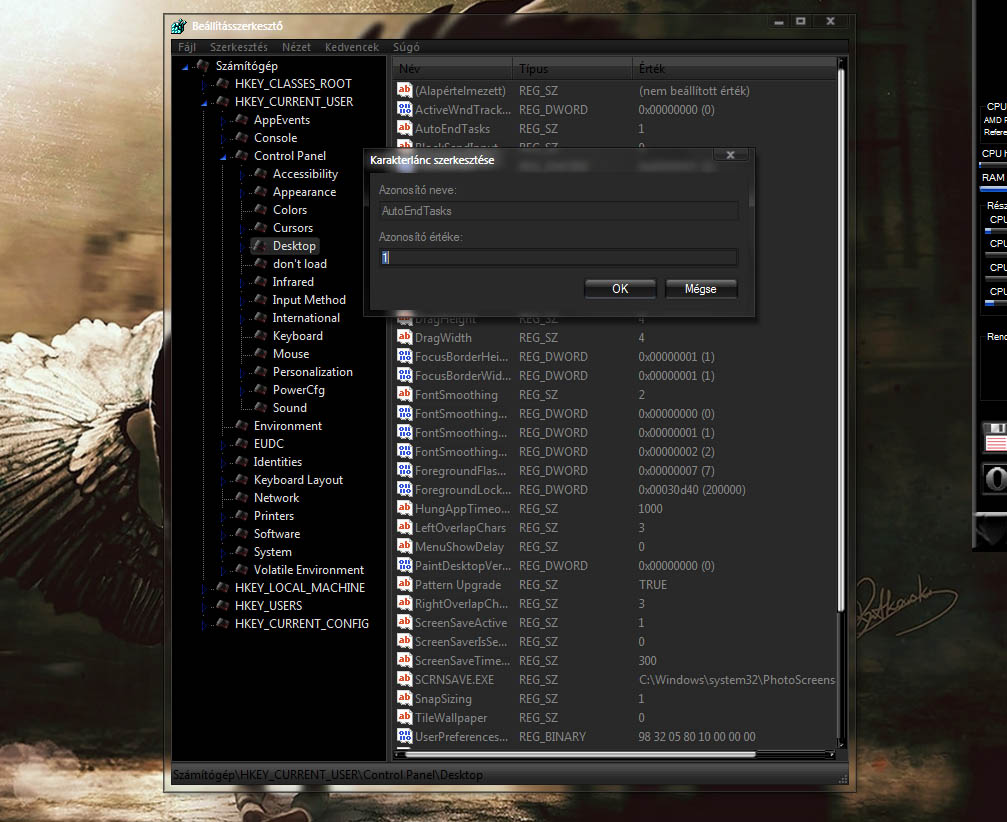Click the UserPreferences binary value icon
This screenshot has height=822, width=1007.
[x=405, y=737]
